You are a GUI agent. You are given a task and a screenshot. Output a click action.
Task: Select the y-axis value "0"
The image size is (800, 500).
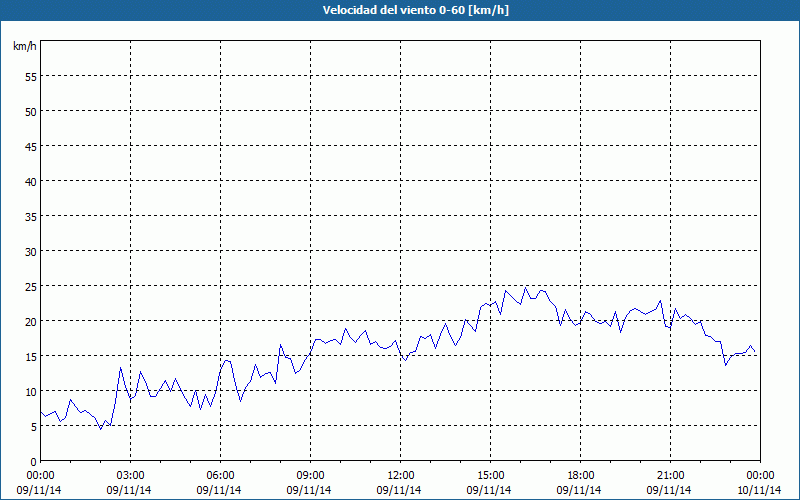coord(34,461)
